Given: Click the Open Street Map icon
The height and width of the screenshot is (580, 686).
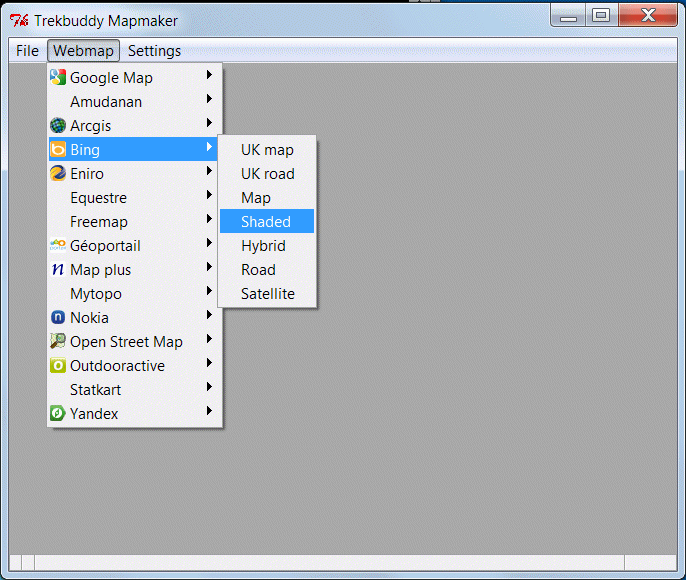Looking at the screenshot, I should tap(58, 342).
